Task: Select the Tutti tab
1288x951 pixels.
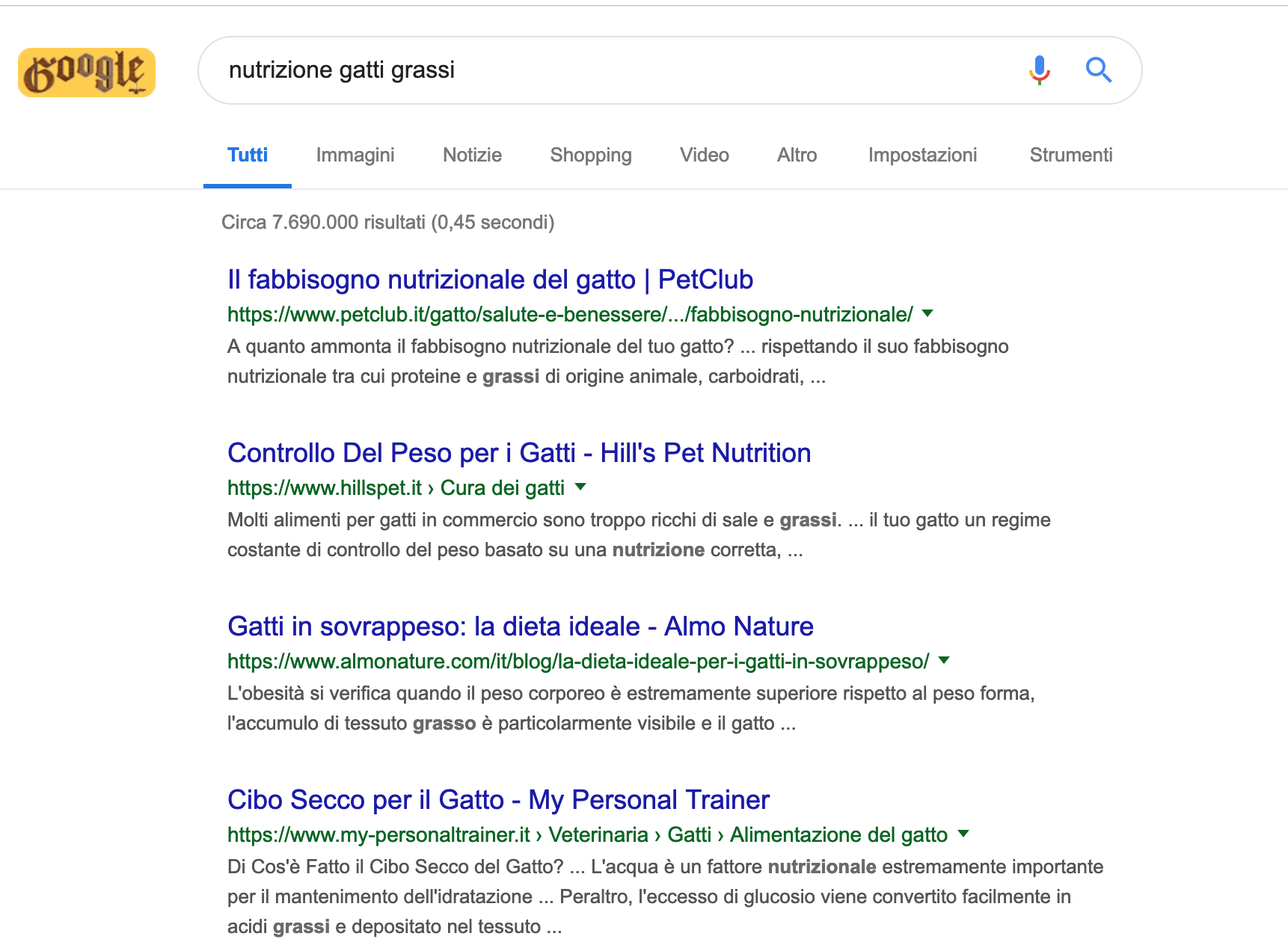Action: tap(248, 155)
